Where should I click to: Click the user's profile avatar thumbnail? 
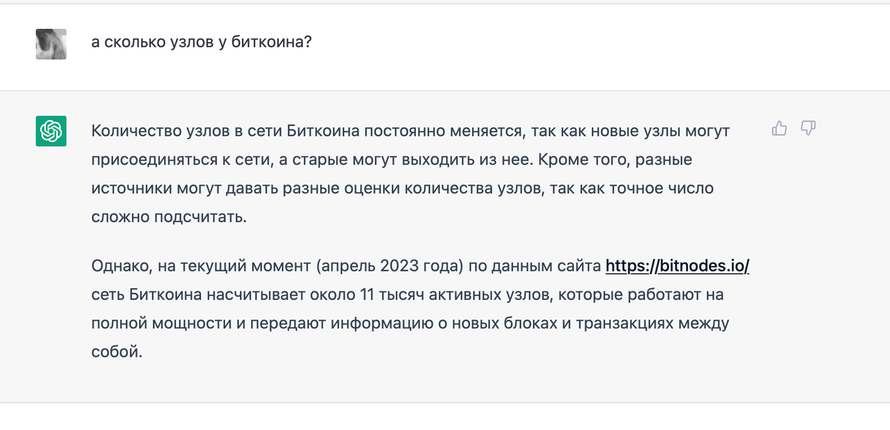pos(51,44)
